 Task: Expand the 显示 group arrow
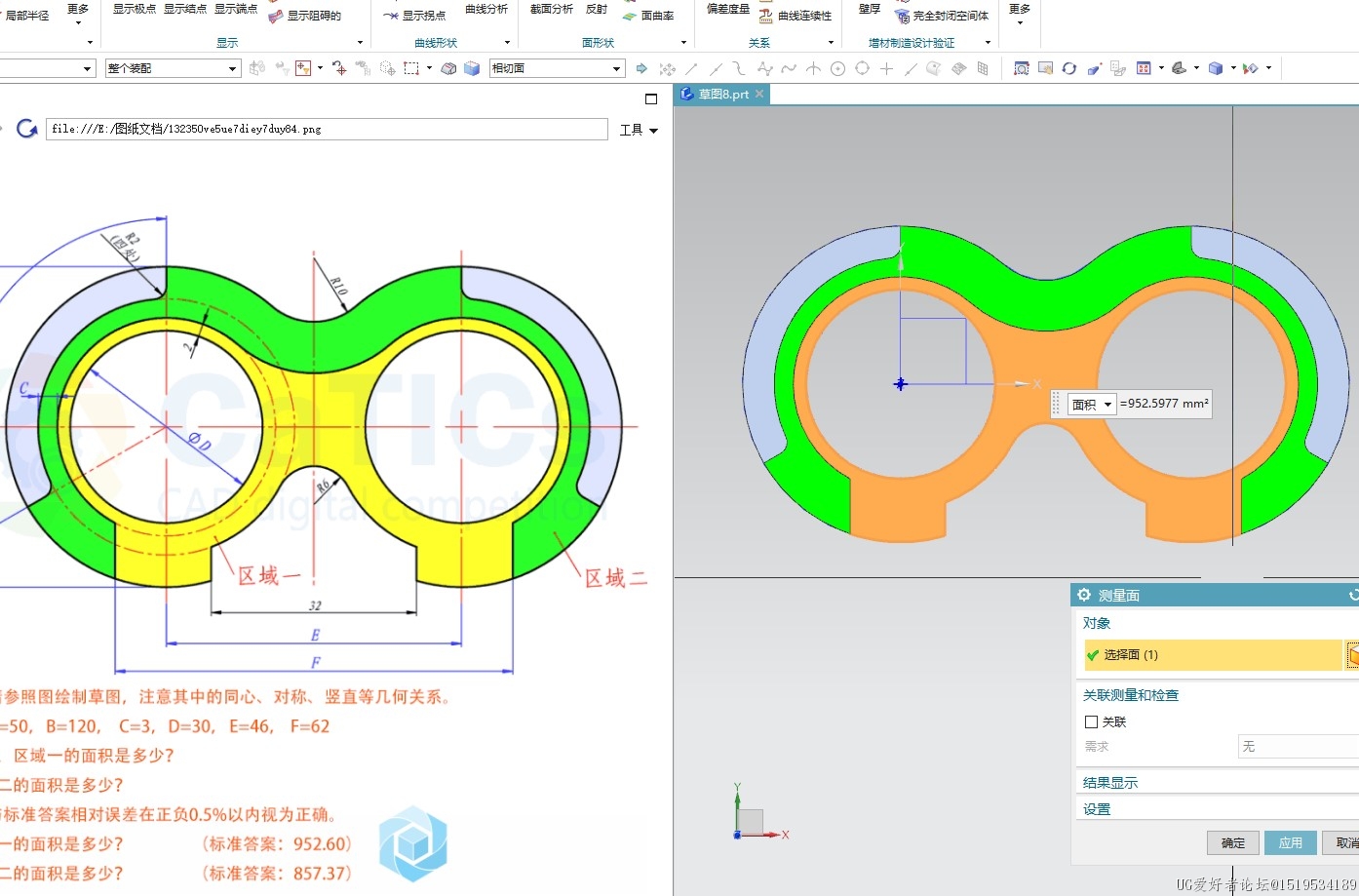360,43
